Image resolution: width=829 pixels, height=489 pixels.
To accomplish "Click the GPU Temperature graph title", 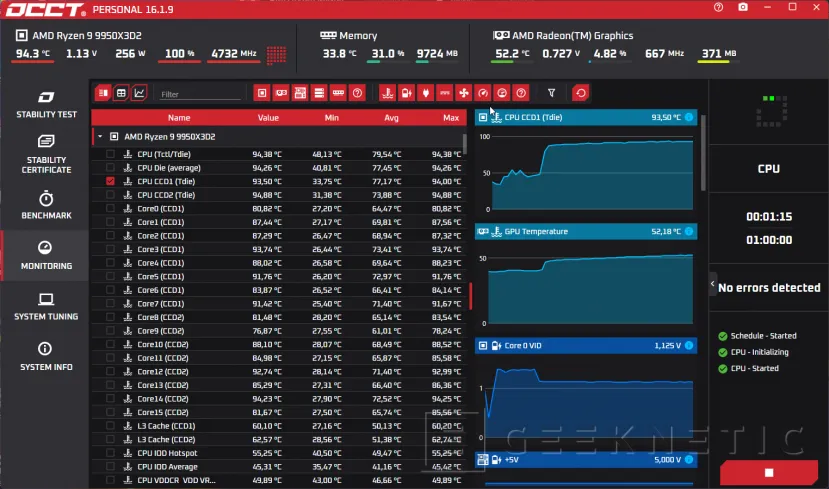I will coord(536,231).
